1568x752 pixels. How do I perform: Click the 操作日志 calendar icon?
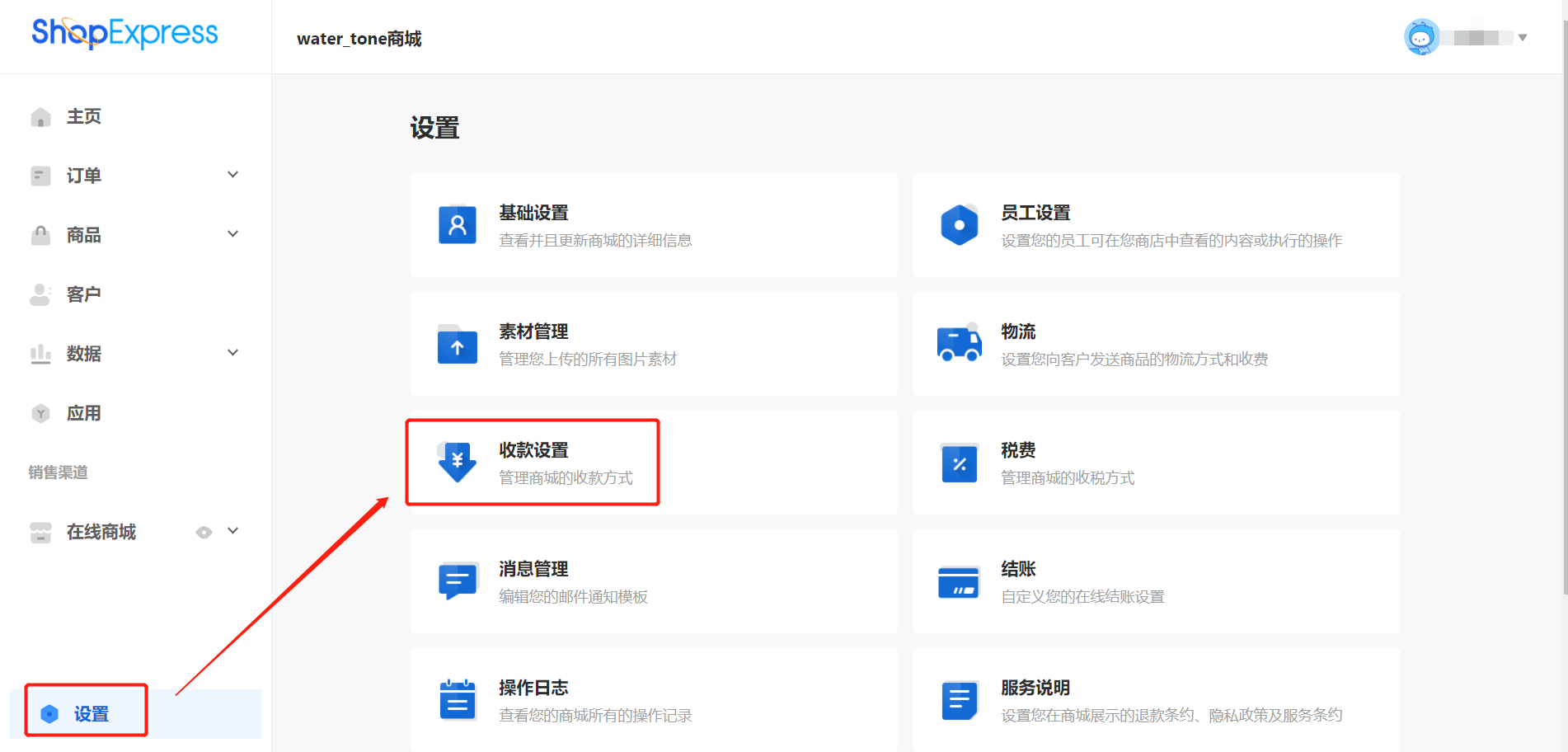(458, 699)
